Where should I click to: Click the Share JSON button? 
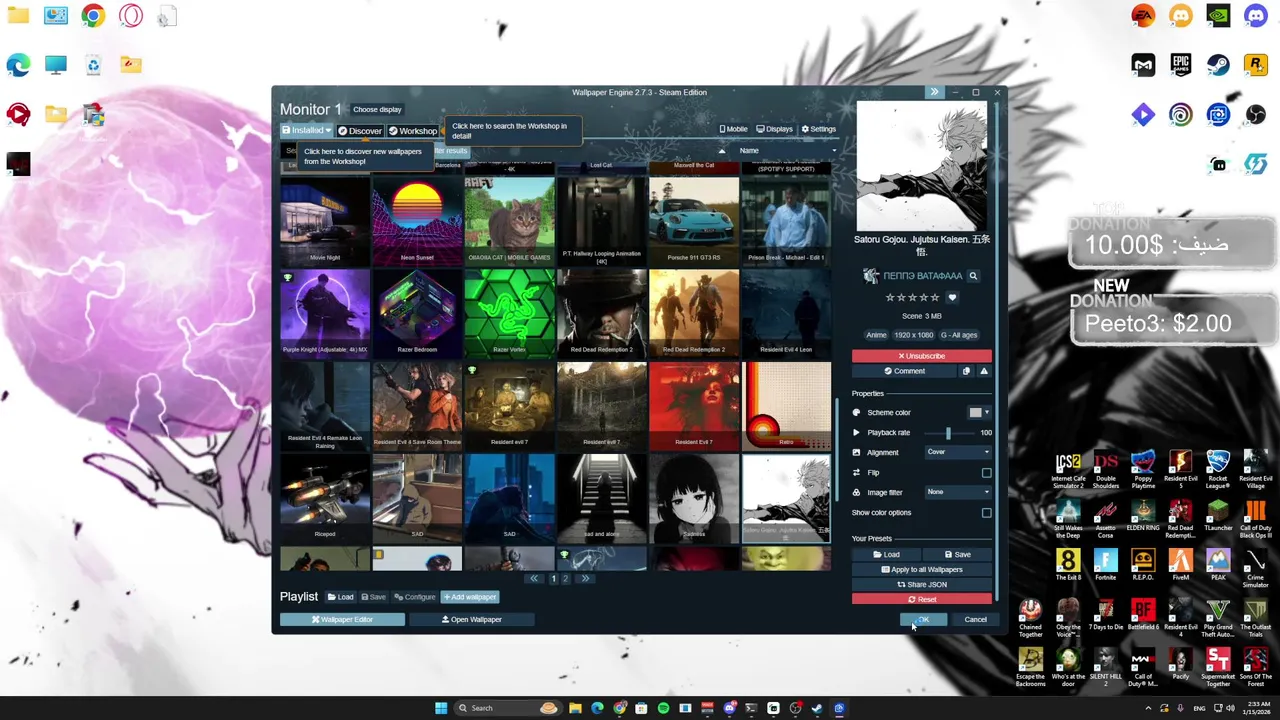pyautogui.click(x=922, y=584)
